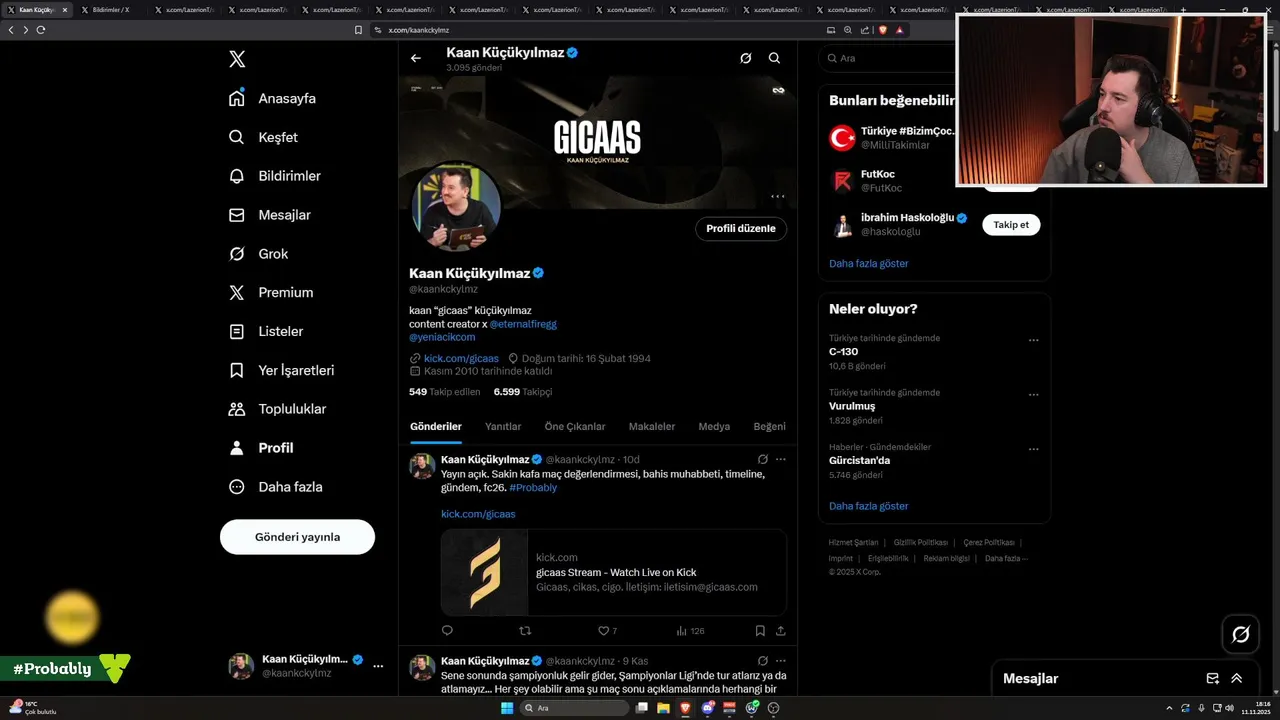This screenshot has height=720, width=1280.
Task: Open the three-dot menu on the 10d post
Action: coord(781,460)
